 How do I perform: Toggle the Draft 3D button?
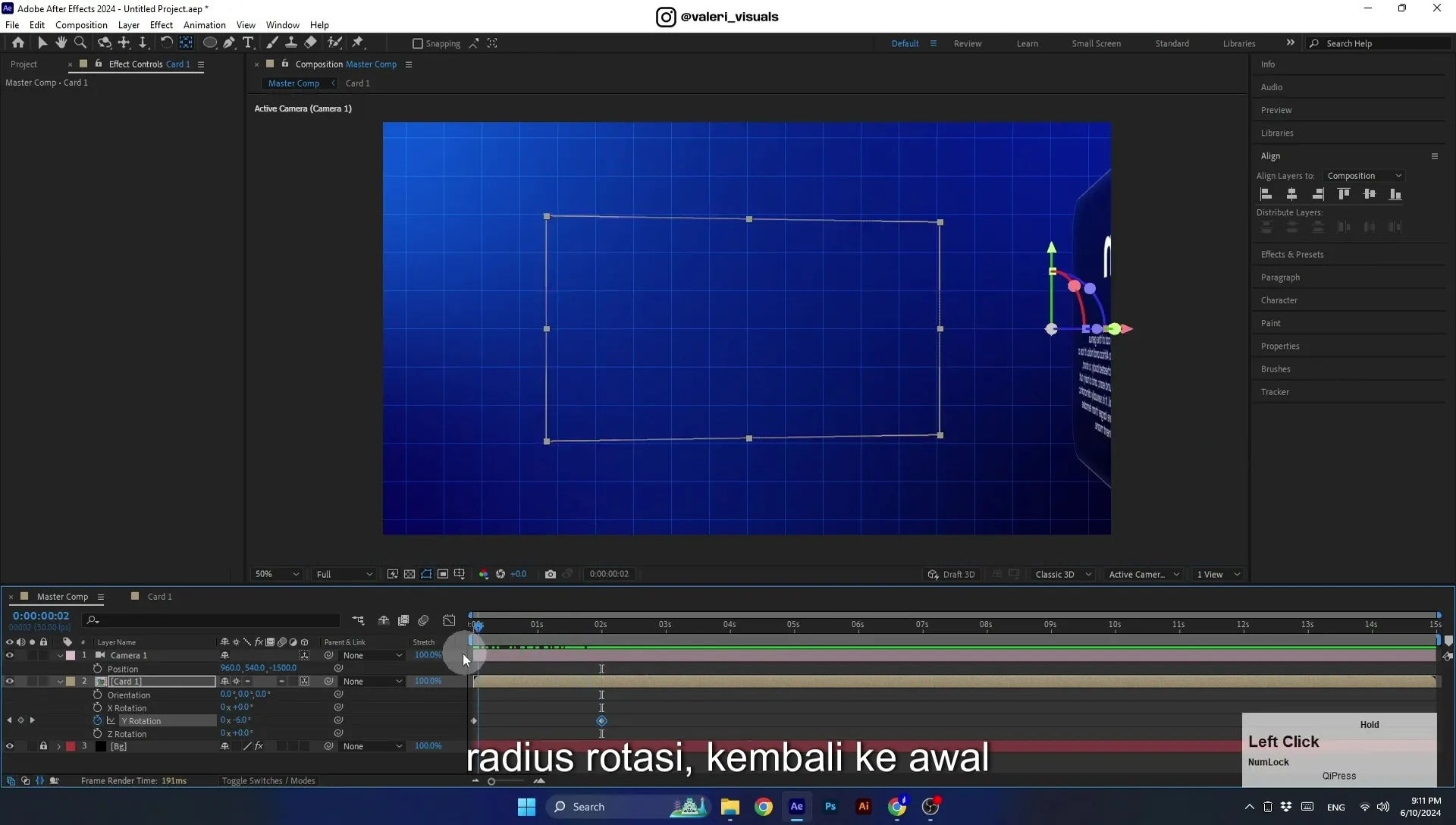tap(952, 574)
